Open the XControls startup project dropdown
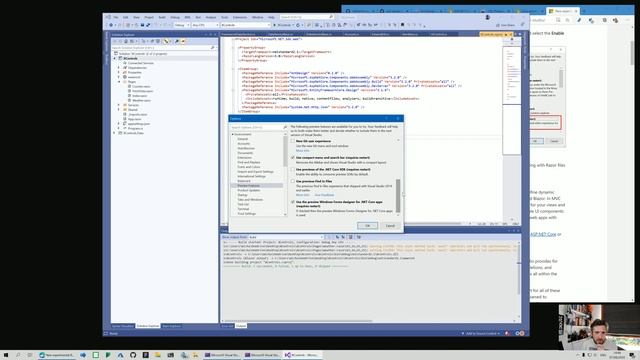This screenshot has height=360, width=640. coord(245,25)
